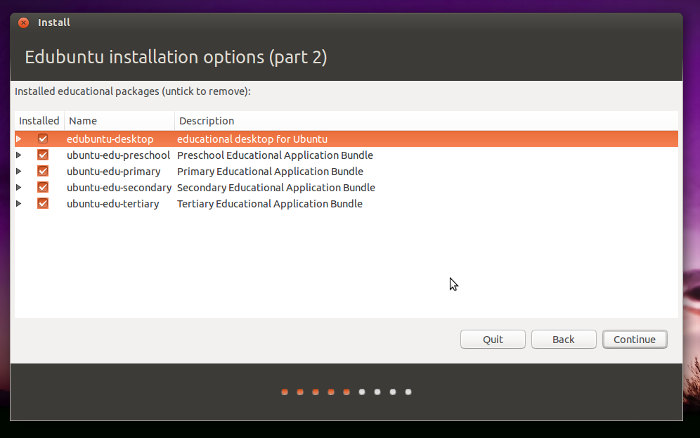Image resolution: width=700 pixels, height=438 pixels.
Task: Untick the edubuntu-desktop package checkbox
Action: (42, 139)
